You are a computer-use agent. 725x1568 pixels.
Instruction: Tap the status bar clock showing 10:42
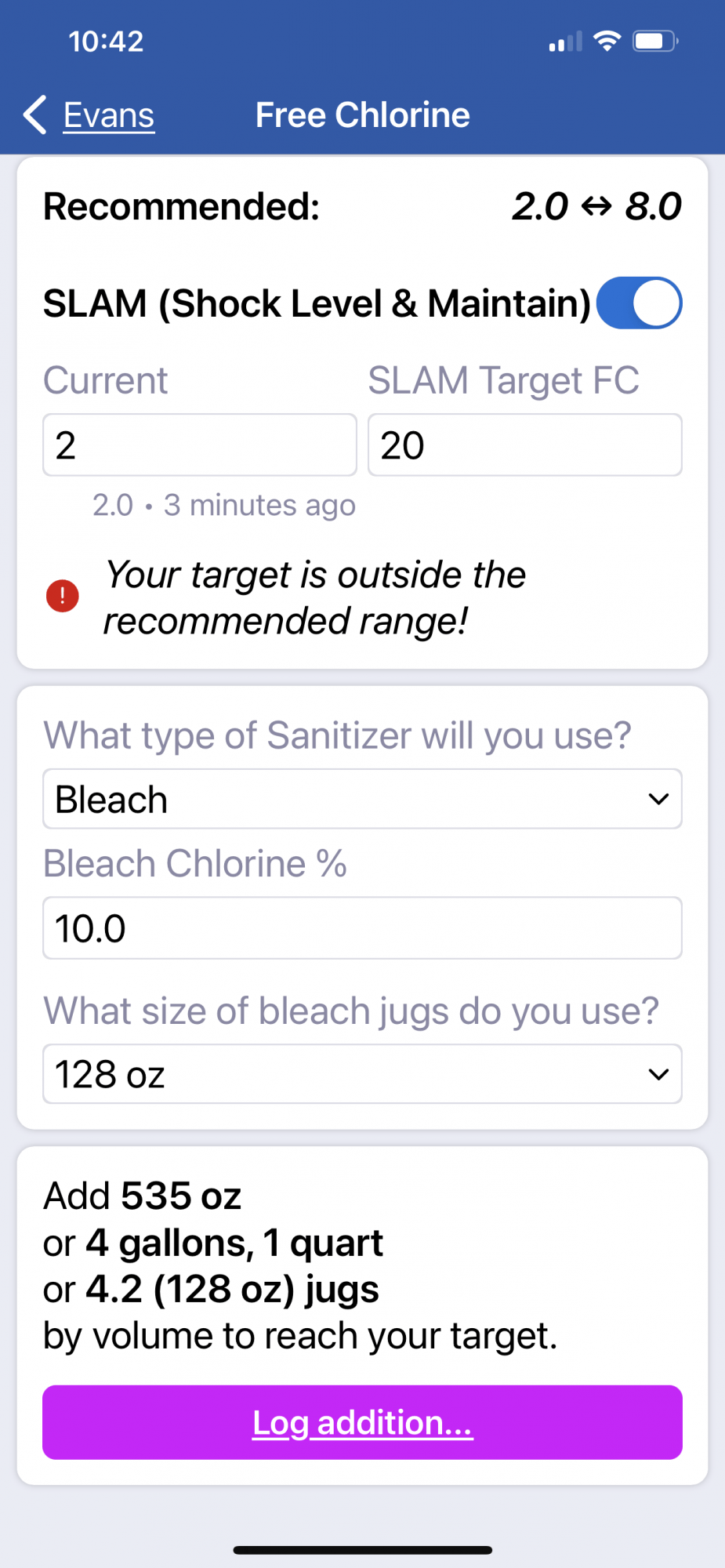(106, 41)
